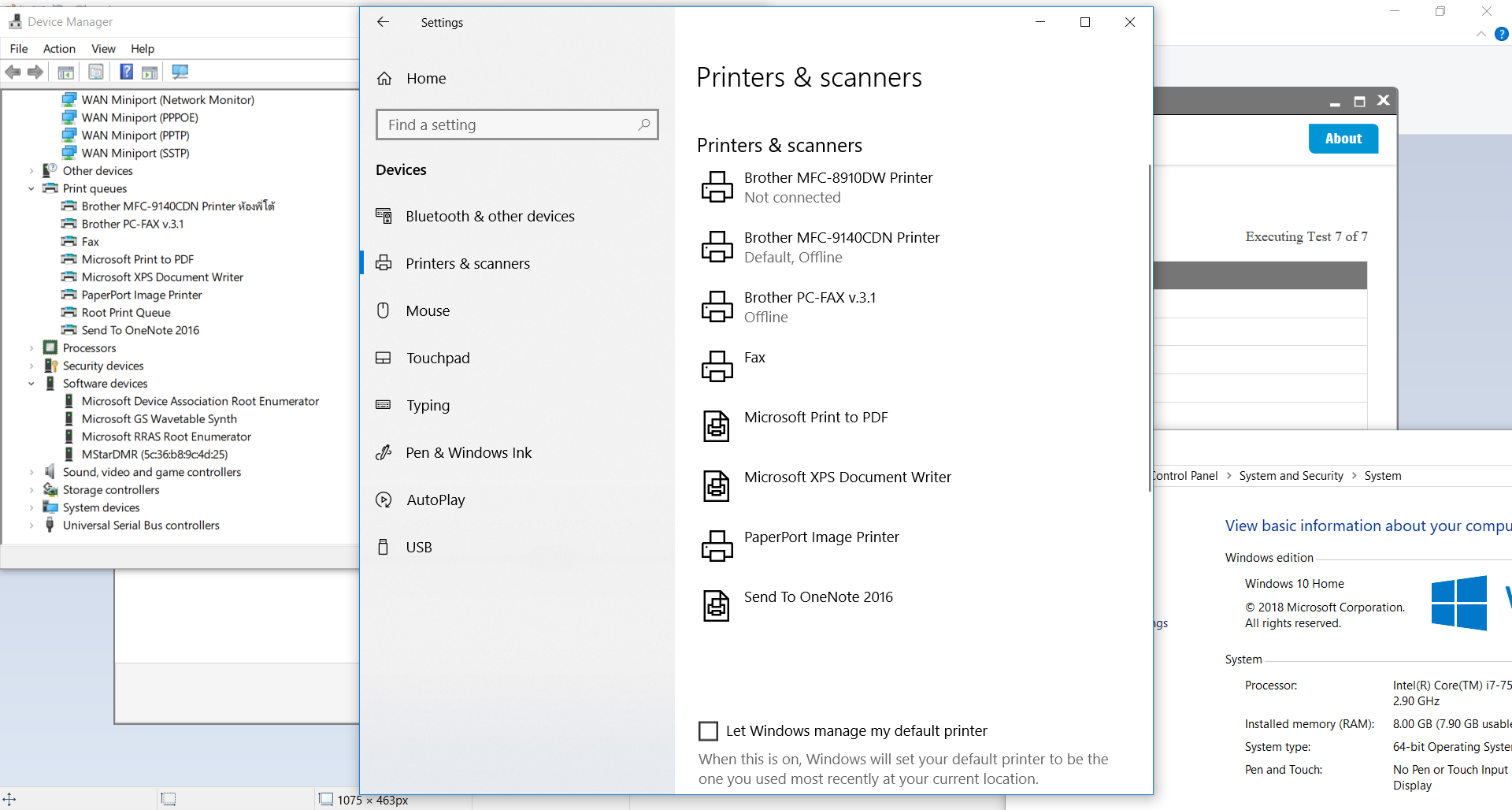Expand the System devices node
Viewport: 1512px width, 810px height.
[x=31, y=507]
